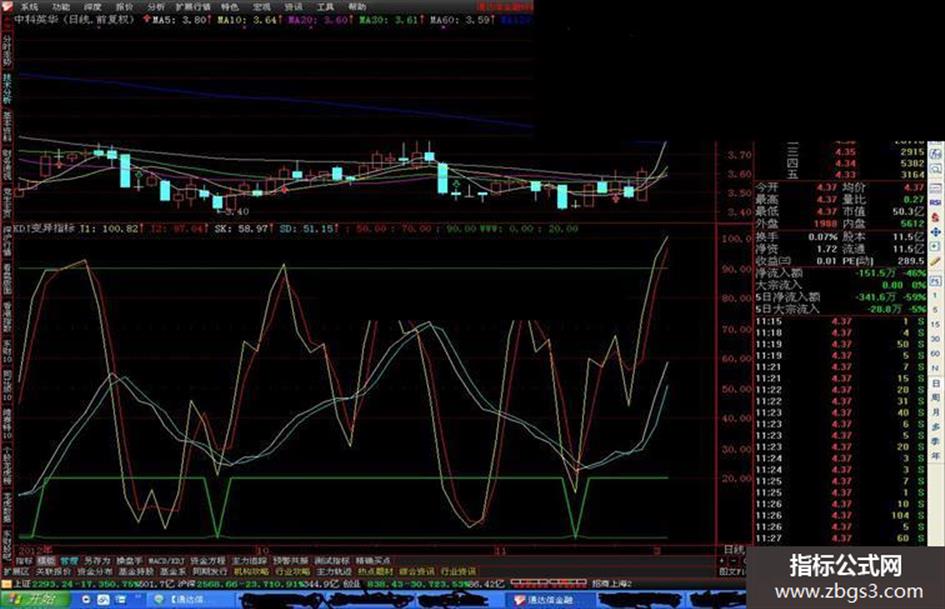
Task: Select the 指标 tab below the chart
Action: 24,561
